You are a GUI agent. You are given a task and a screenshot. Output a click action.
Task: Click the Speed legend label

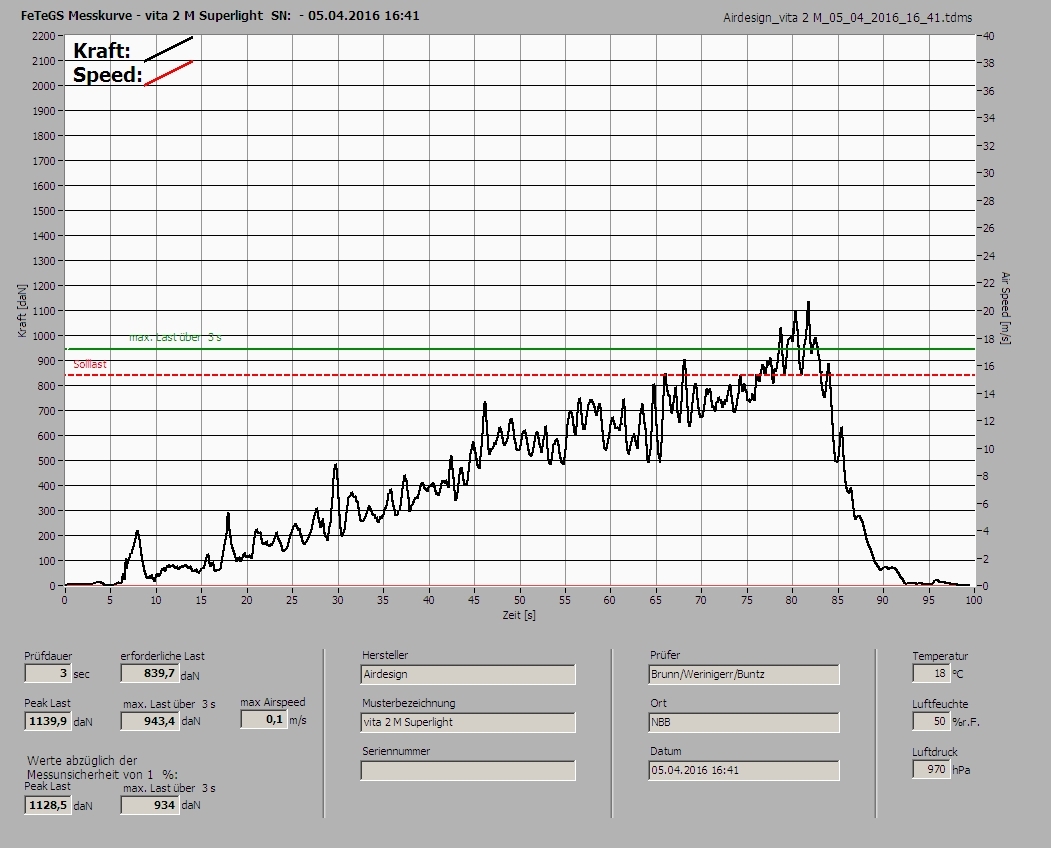[107, 74]
